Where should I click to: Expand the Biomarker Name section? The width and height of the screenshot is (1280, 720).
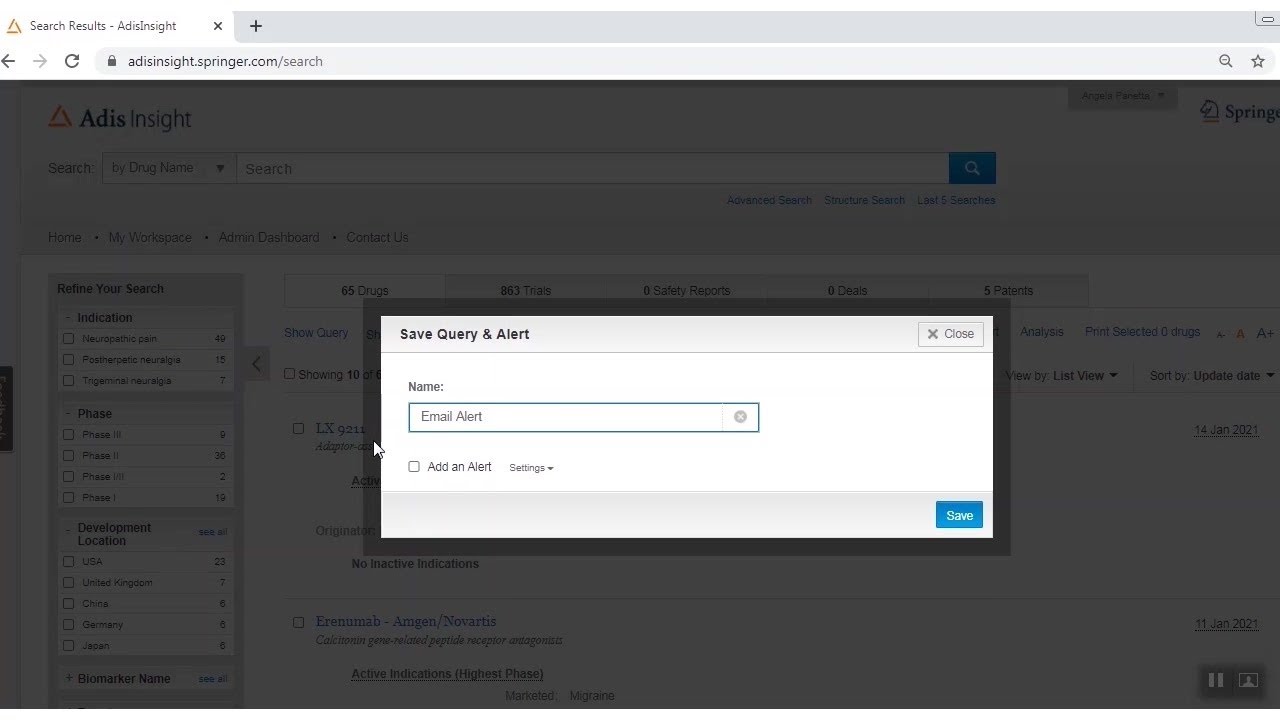pos(68,678)
